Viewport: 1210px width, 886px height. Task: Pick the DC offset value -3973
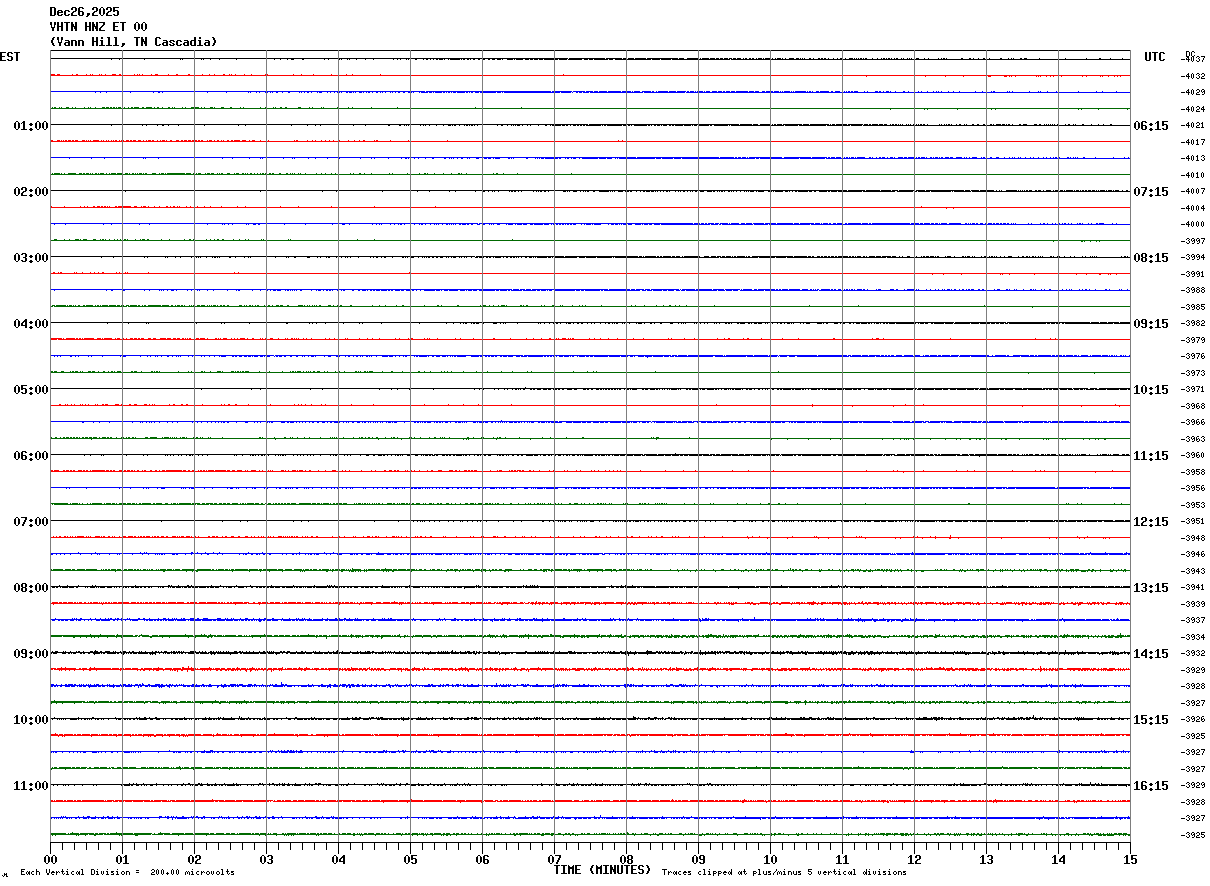tap(1193, 373)
